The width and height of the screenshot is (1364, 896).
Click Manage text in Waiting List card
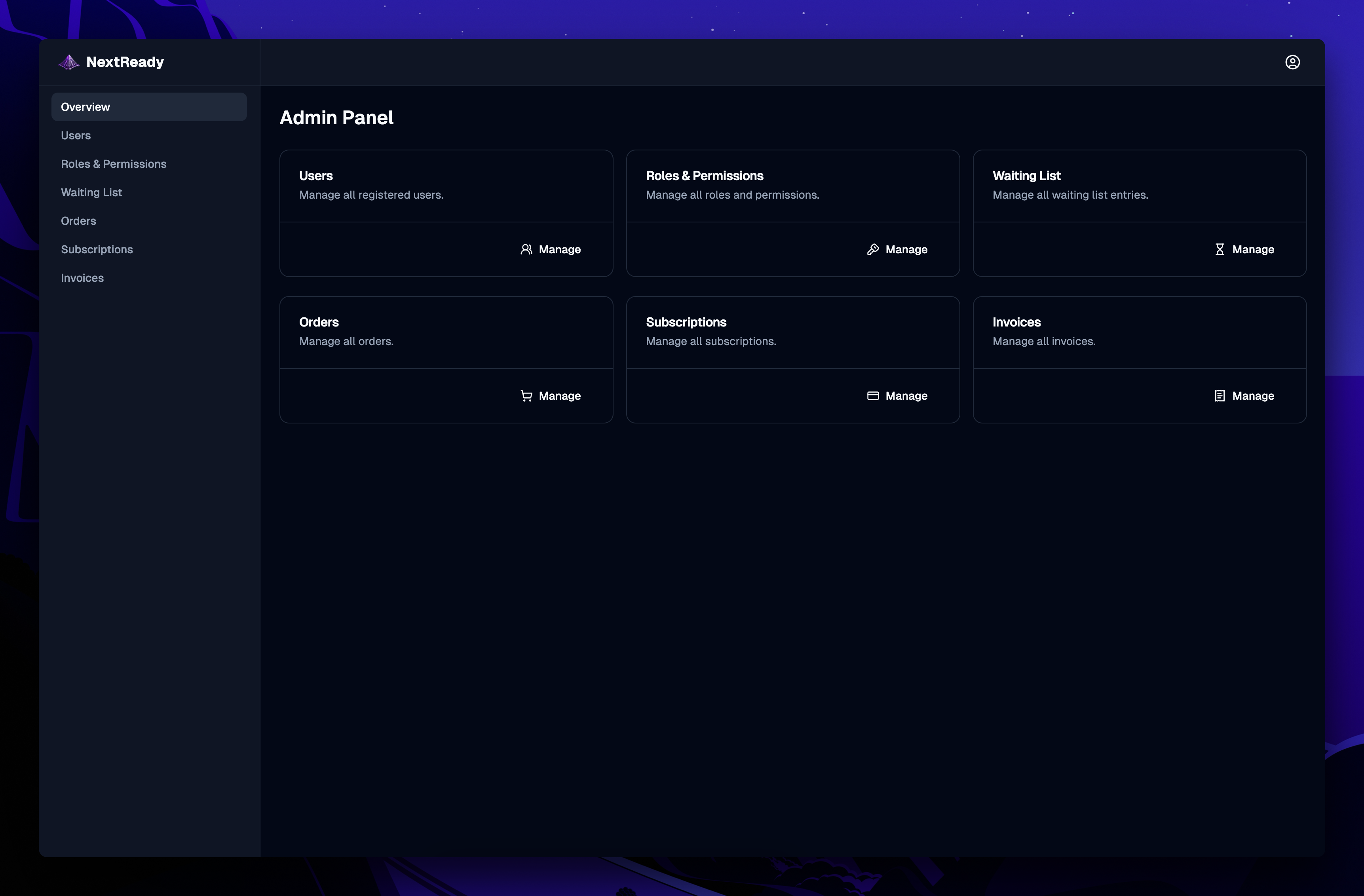(1253, 250)
